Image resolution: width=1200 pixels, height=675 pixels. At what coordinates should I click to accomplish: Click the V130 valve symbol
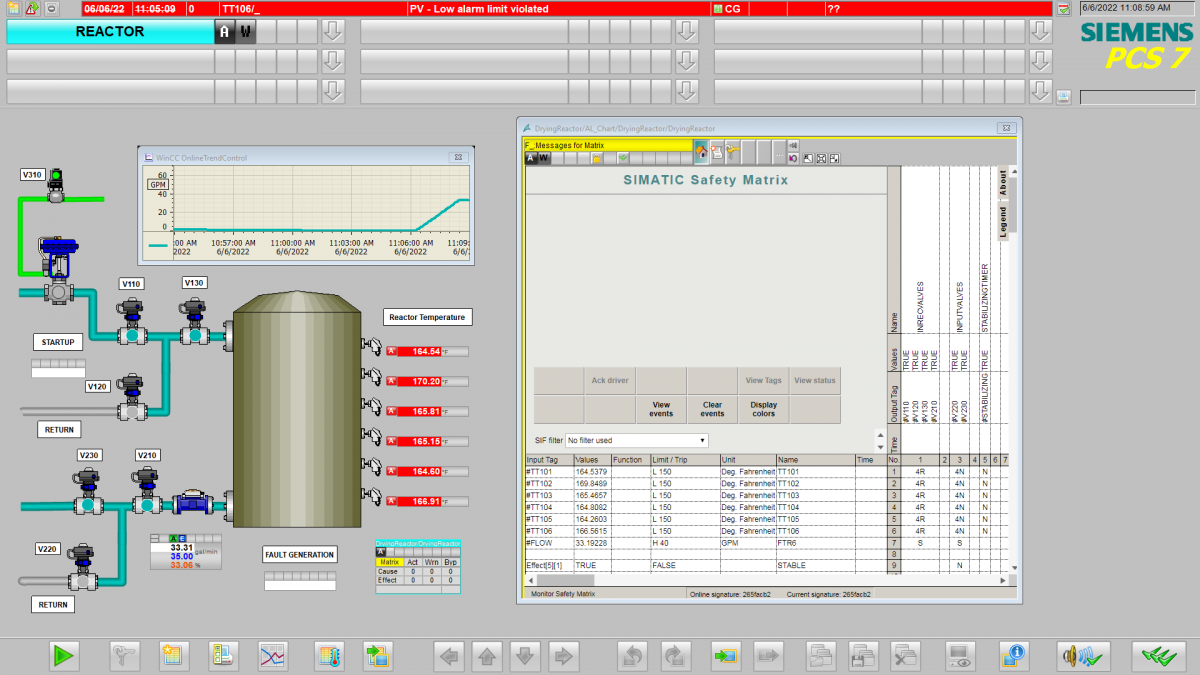coord(194,319)
